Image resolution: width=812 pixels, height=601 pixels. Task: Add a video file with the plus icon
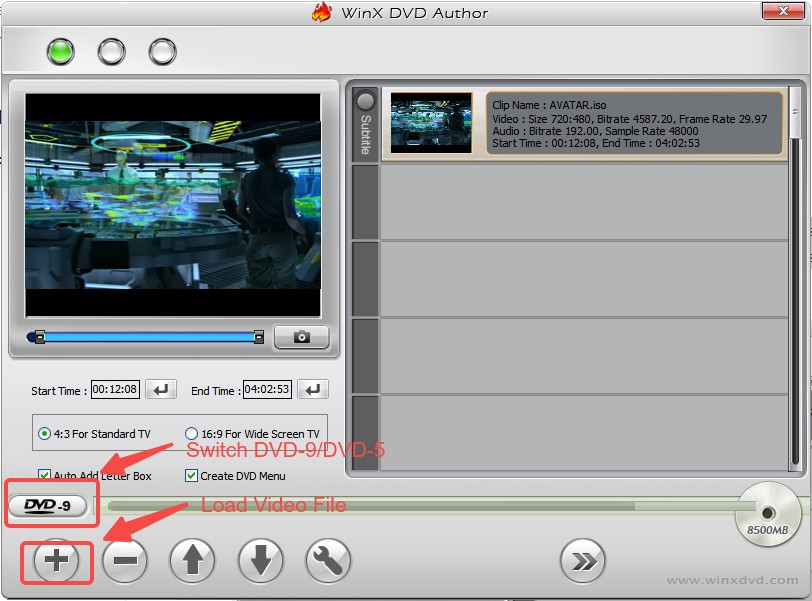(x=56, y=562)
